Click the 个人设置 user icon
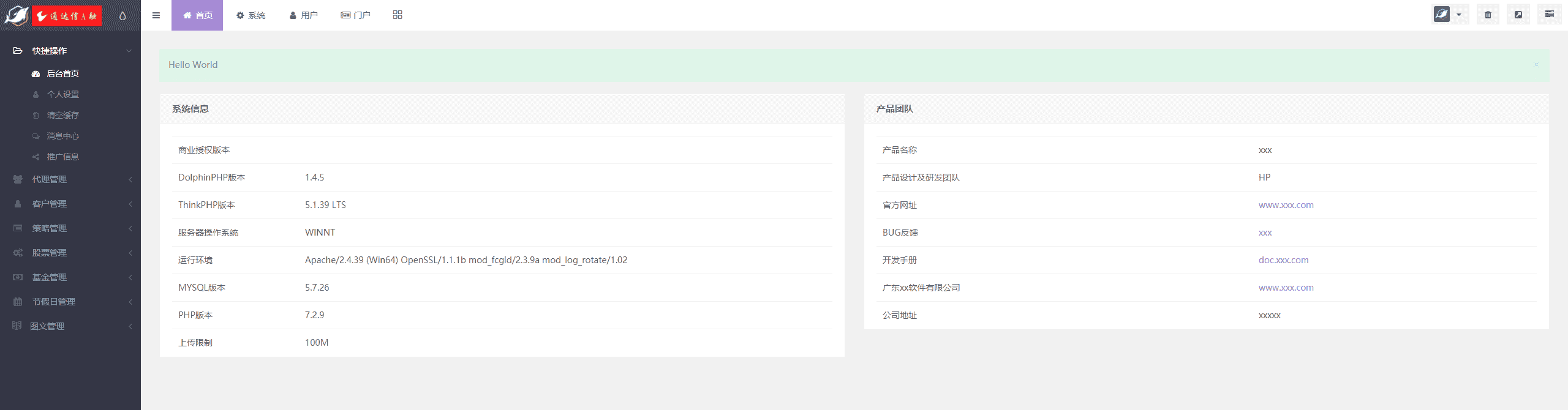1568x410 pixels. [36, 94]
